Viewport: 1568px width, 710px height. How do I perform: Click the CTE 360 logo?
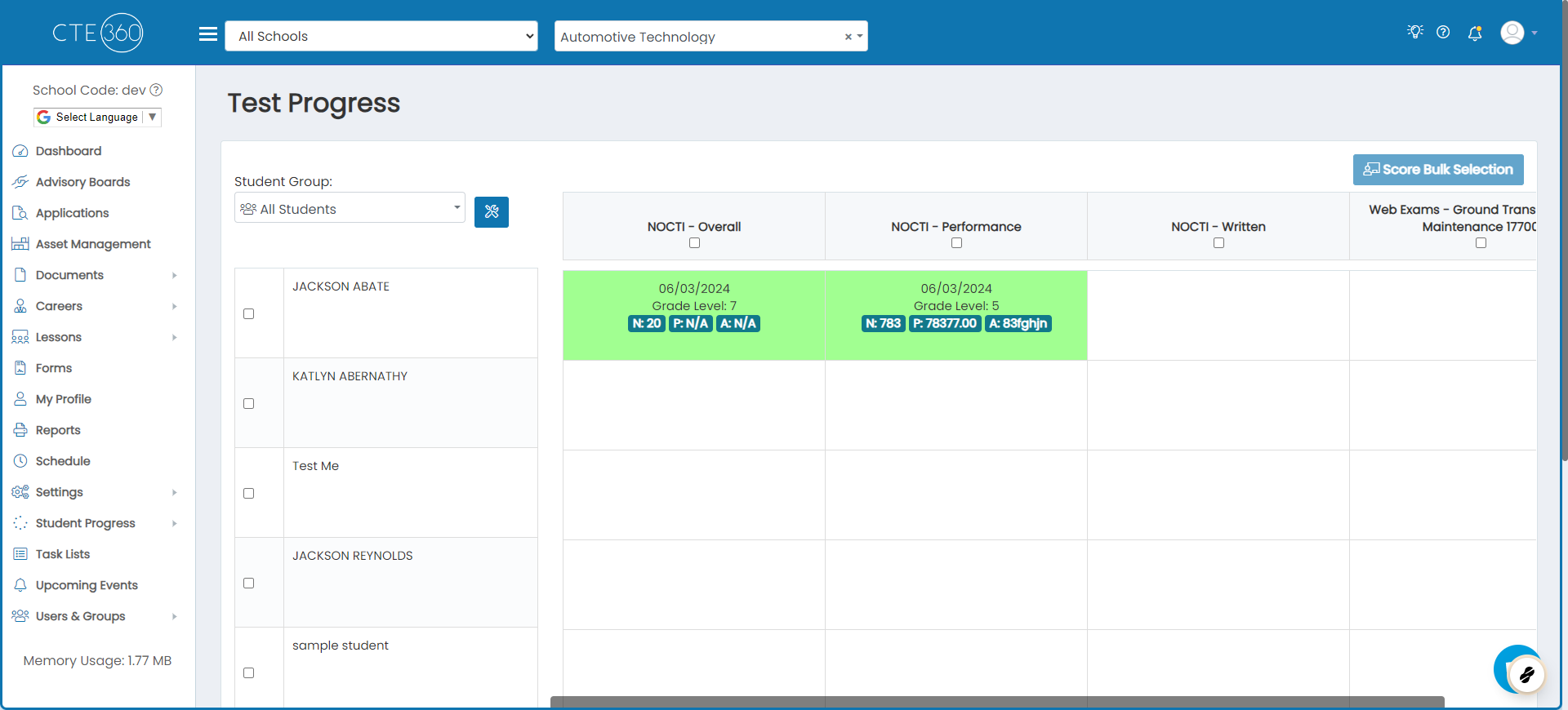click(98, 33)
